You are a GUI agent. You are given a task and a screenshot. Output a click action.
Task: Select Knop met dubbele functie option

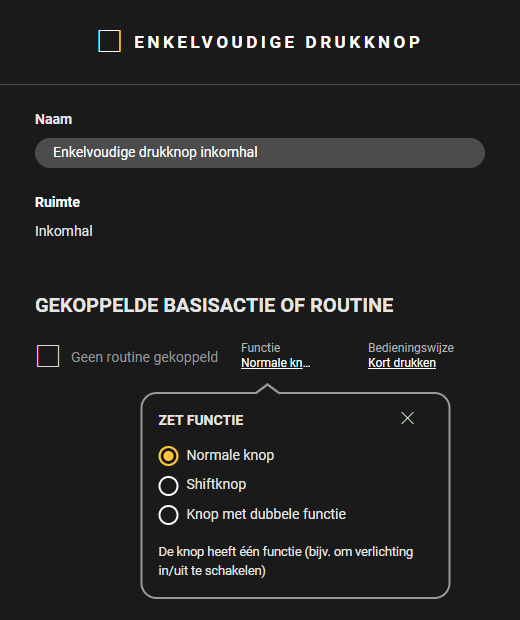pos(168,515)
